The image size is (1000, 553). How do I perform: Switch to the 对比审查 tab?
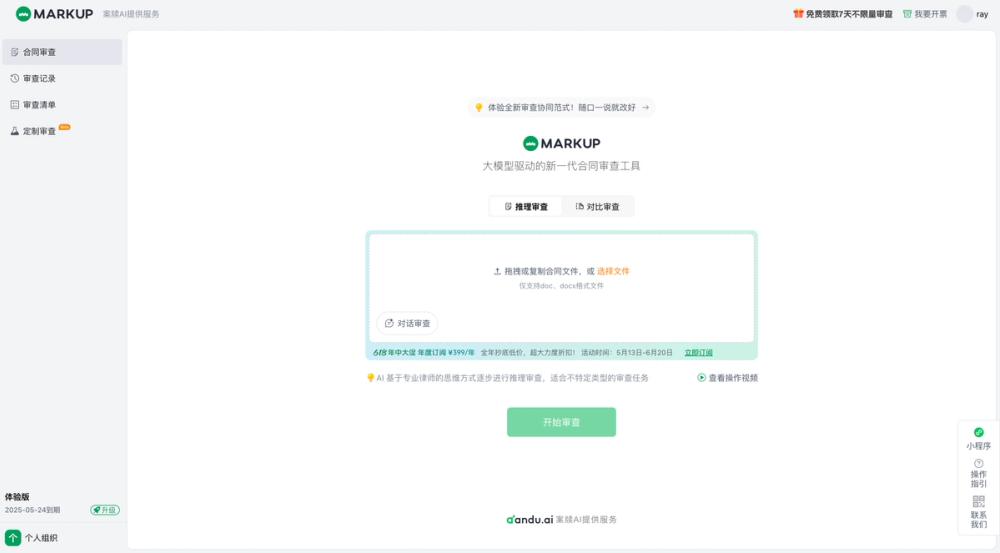pyautogui.click(x=598, y=207)
